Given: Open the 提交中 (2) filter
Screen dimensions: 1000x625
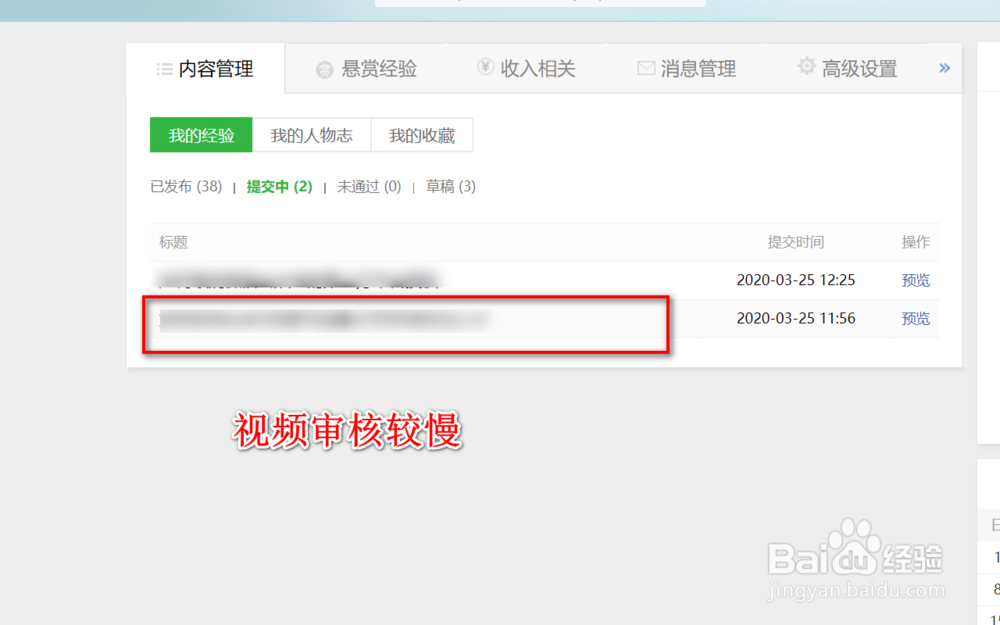Looking at the screenshot, I should click(278, 186).
